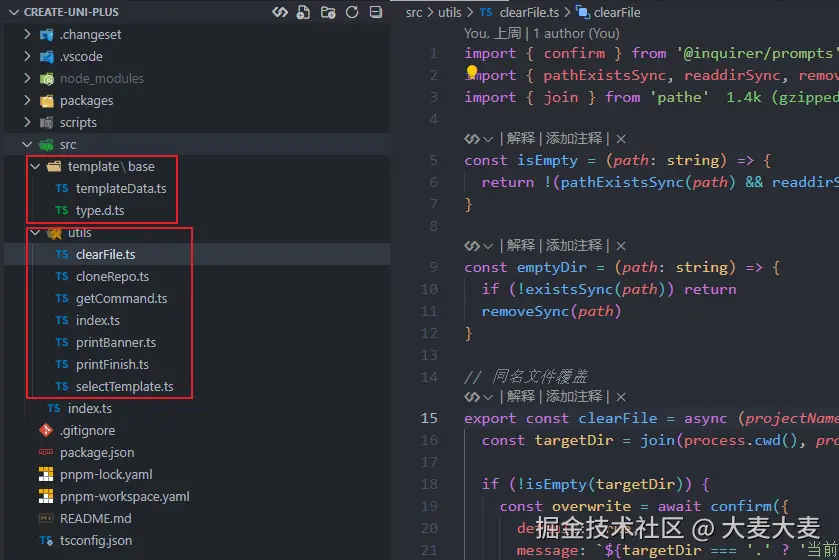The image size is (839, 560).
Task: Click the node_modules folder icon
Action: [47, 79]
